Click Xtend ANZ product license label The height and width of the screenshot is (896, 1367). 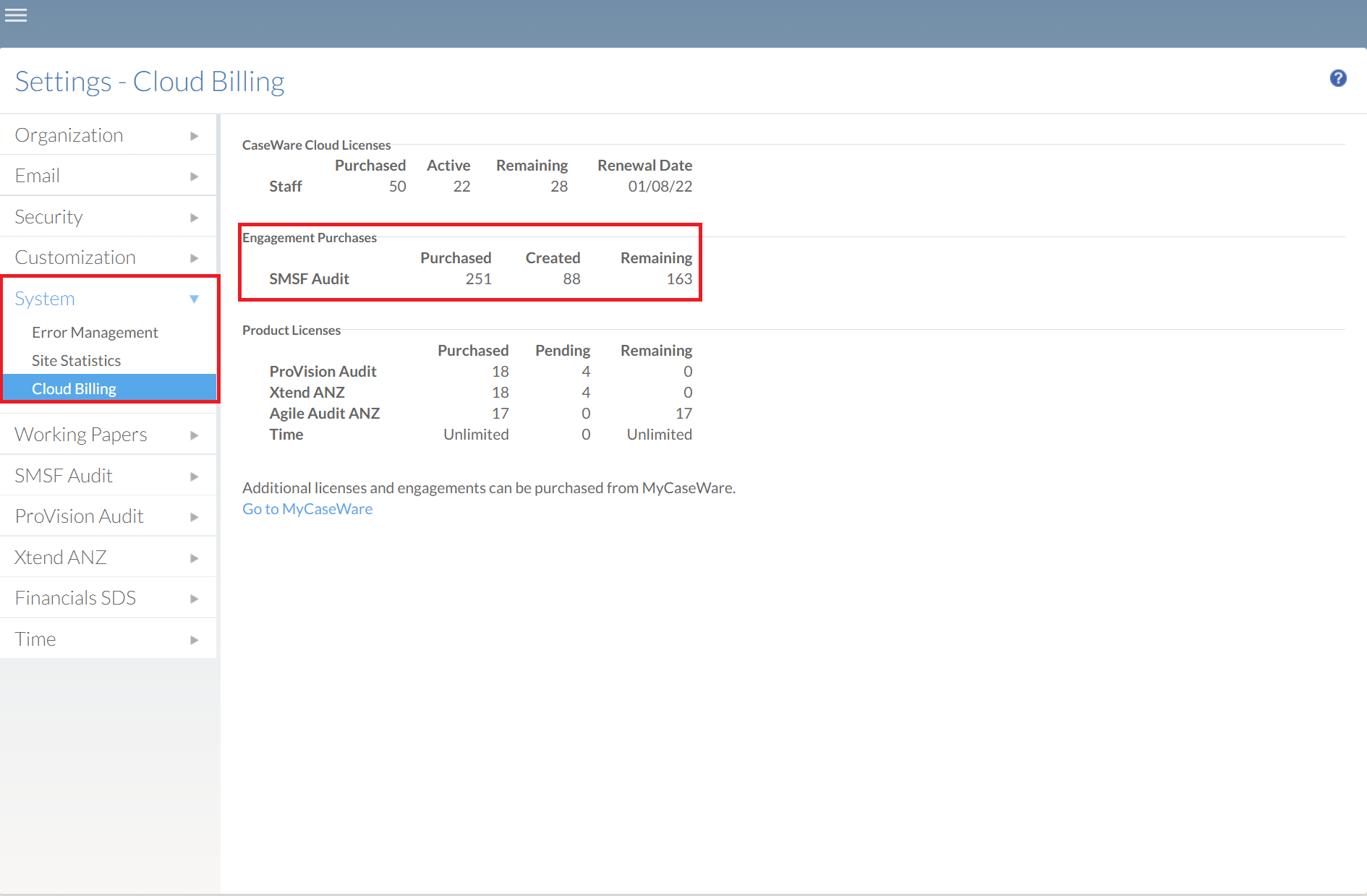pos(307,393)
